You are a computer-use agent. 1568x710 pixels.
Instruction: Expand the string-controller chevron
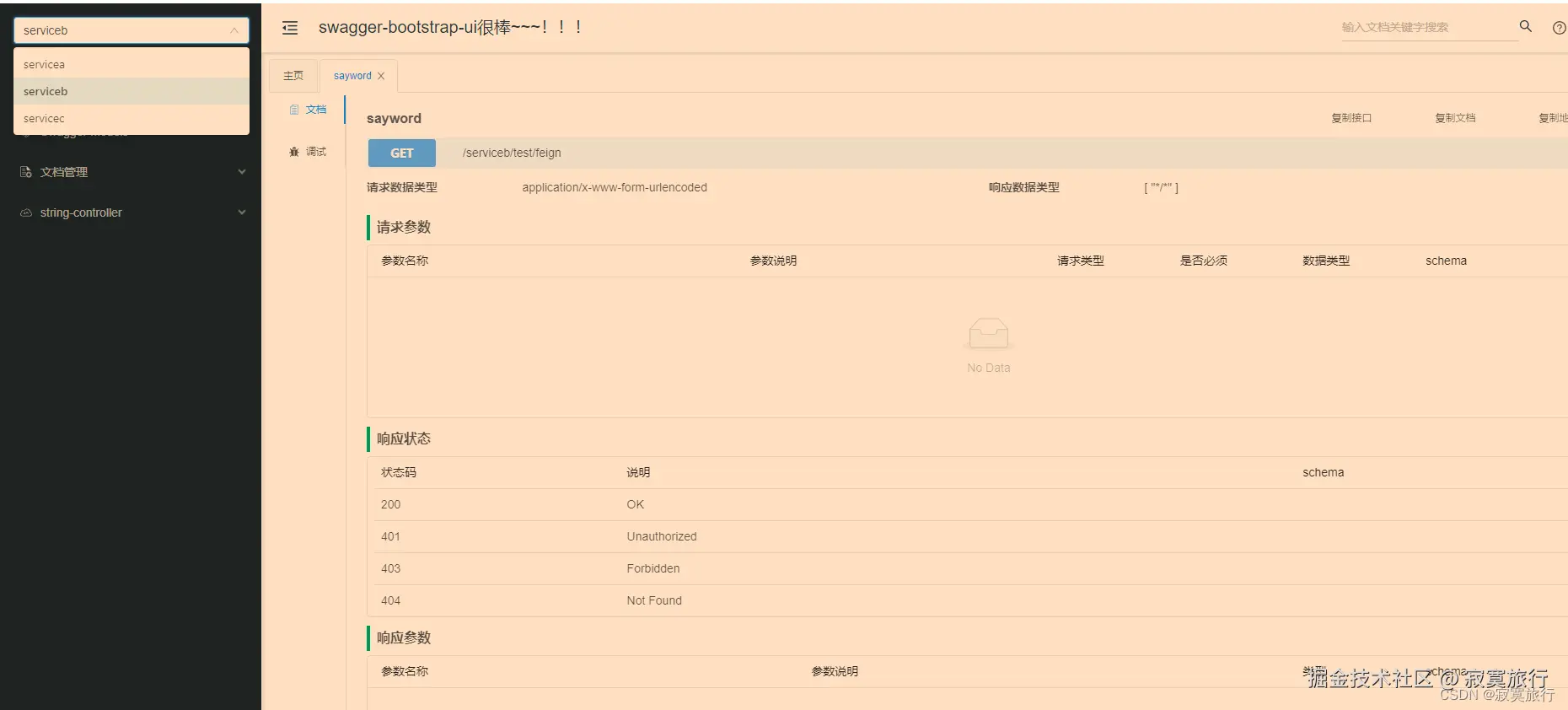click(x=242, y=212)
